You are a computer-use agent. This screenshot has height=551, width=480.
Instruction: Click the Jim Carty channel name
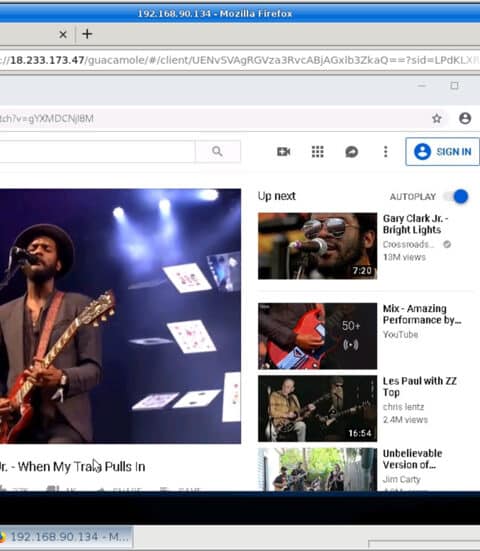point(401,479)
